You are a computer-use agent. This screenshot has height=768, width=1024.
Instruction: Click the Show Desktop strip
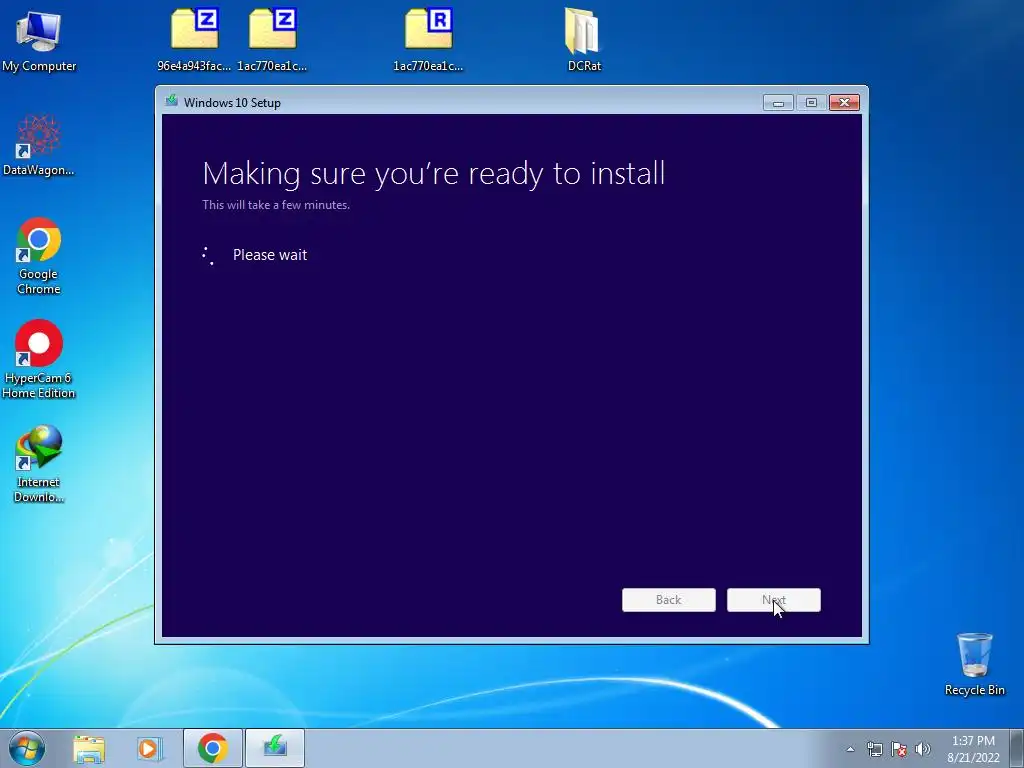pos(1017,748)
